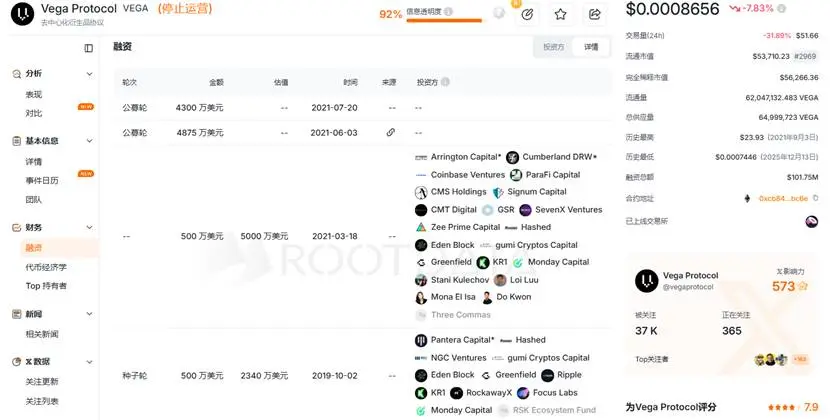This screenshot has width=830, height=420.
Task: Switch view to 投资方
Action: 553,47
